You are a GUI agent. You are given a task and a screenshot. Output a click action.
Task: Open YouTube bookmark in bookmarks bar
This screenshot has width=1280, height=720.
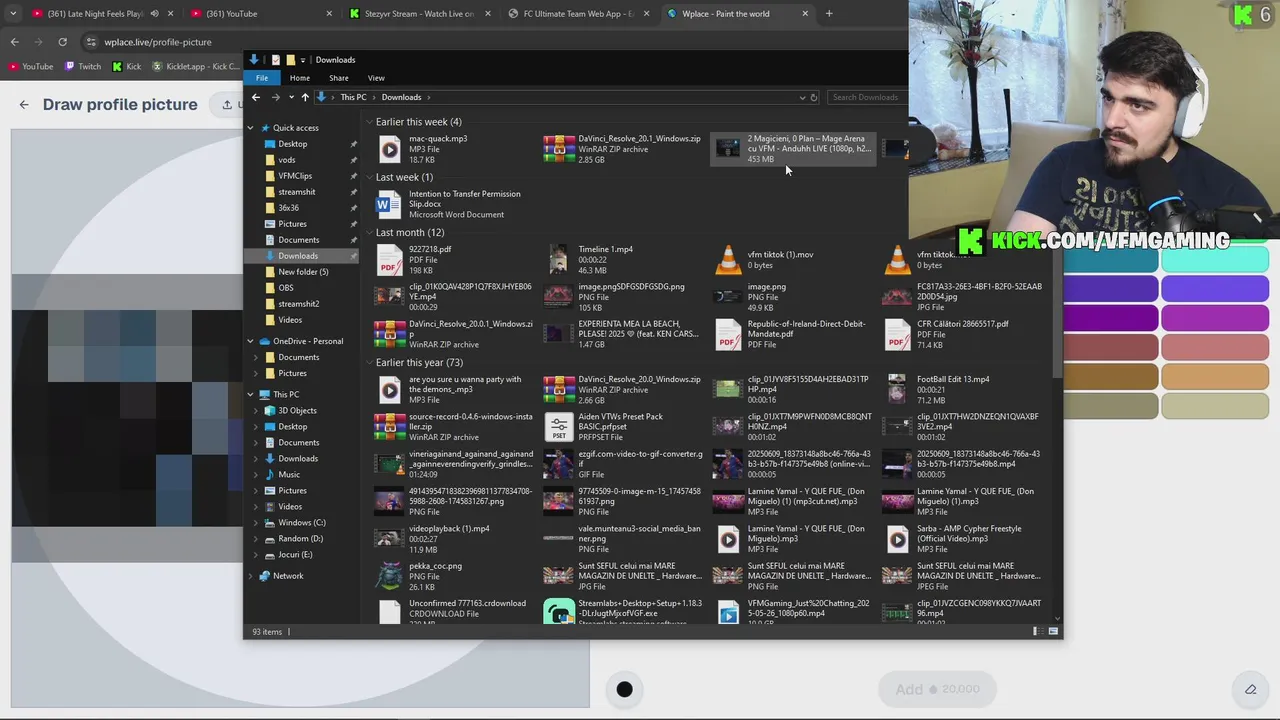click(30, 66)
